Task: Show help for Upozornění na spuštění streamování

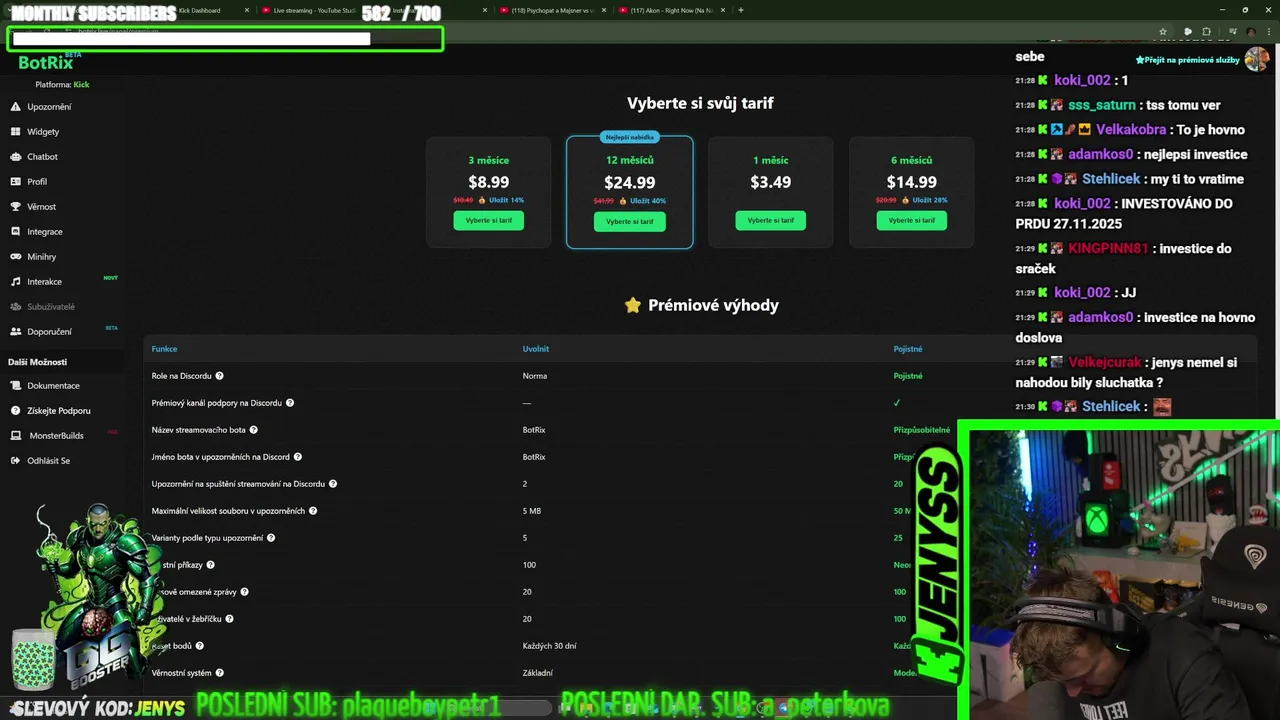Action: (333, 484)
